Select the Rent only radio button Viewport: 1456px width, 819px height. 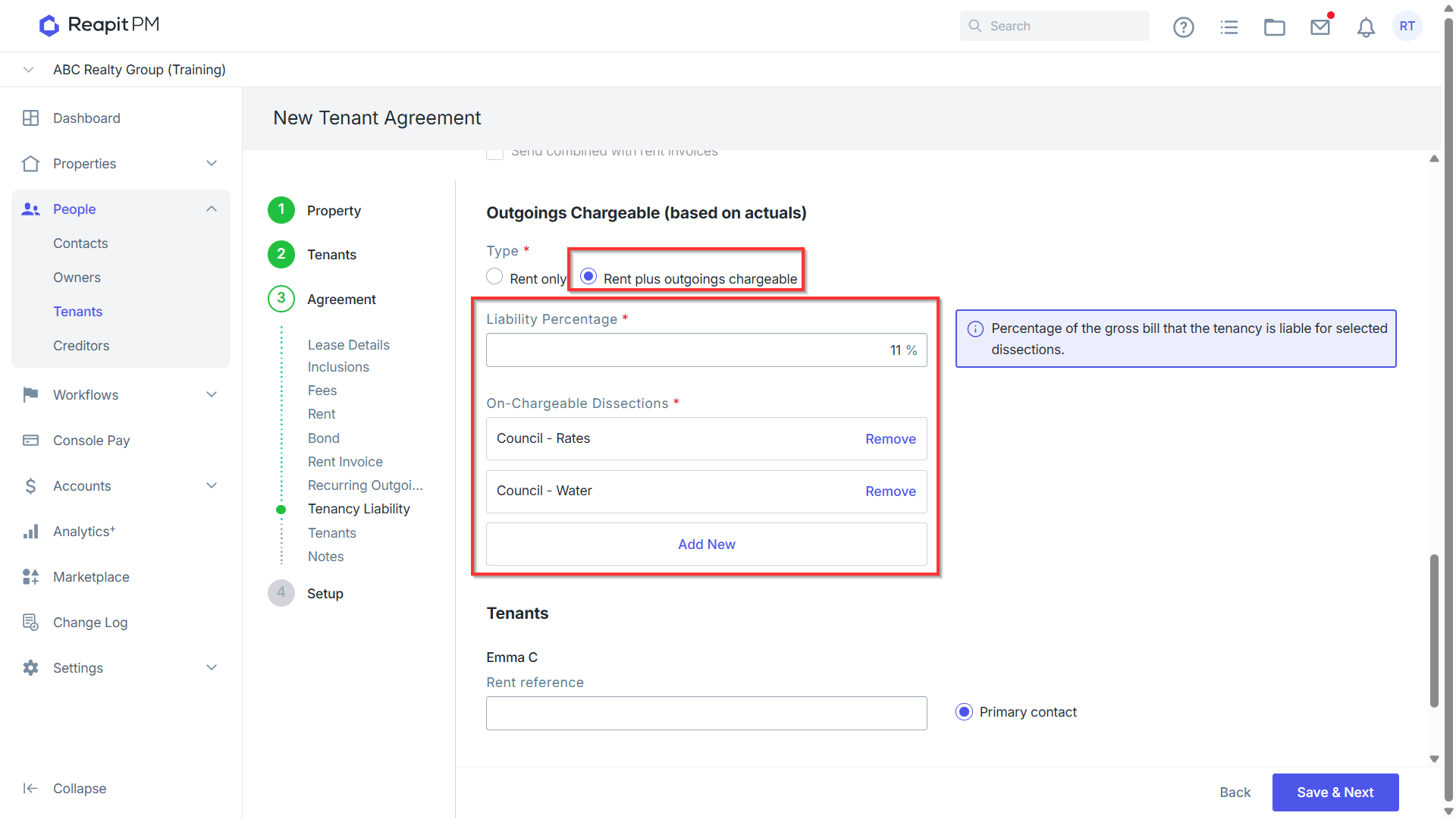494,277
